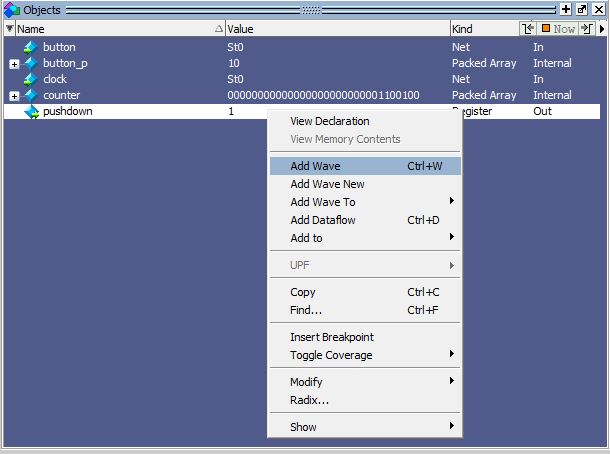
Task: Click the clock St0 value
Action: click(235, 79)
